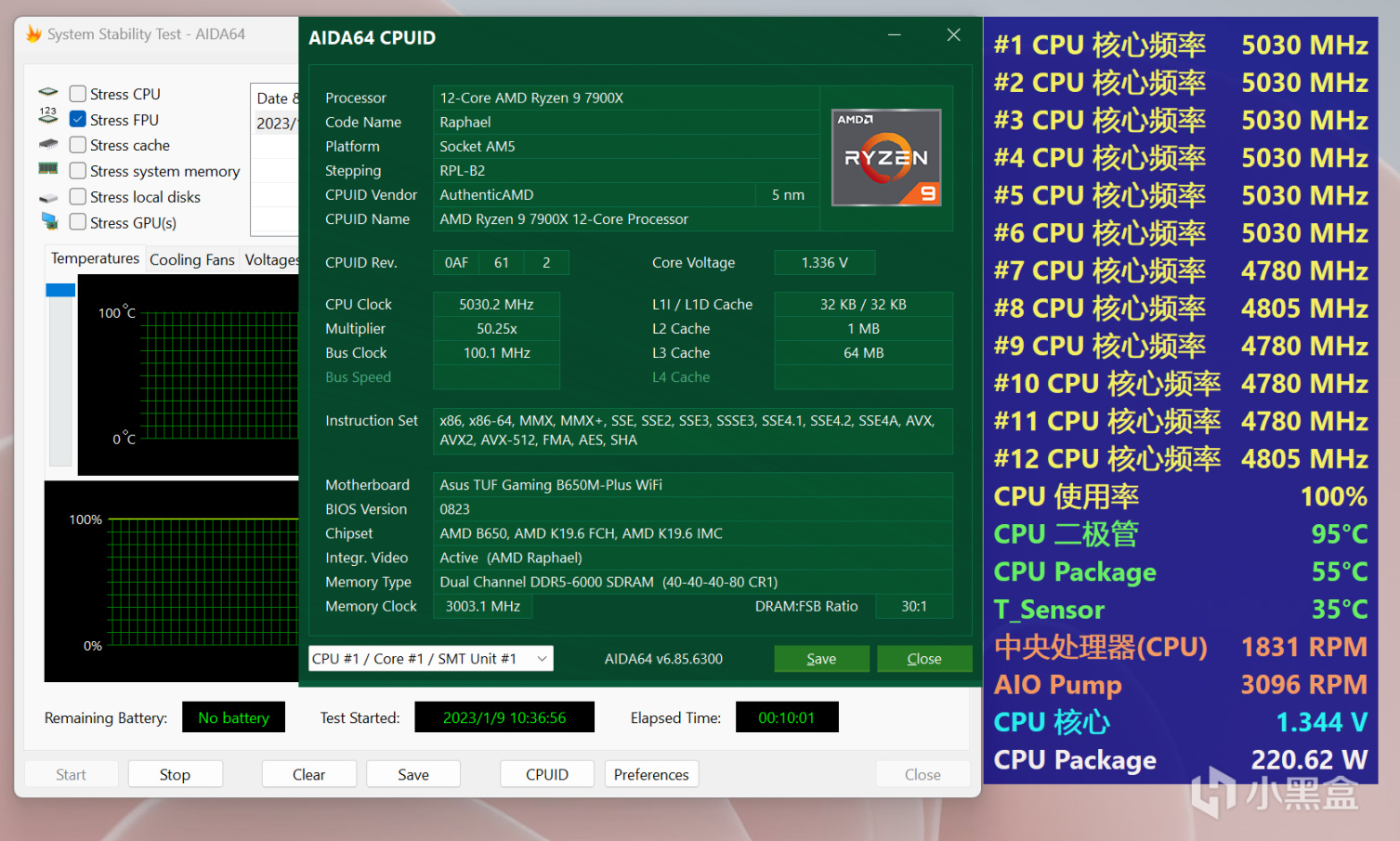Click the 5 nm process field
The height and width of the screenshot is (841, 1400).
(x=788, y=194)
